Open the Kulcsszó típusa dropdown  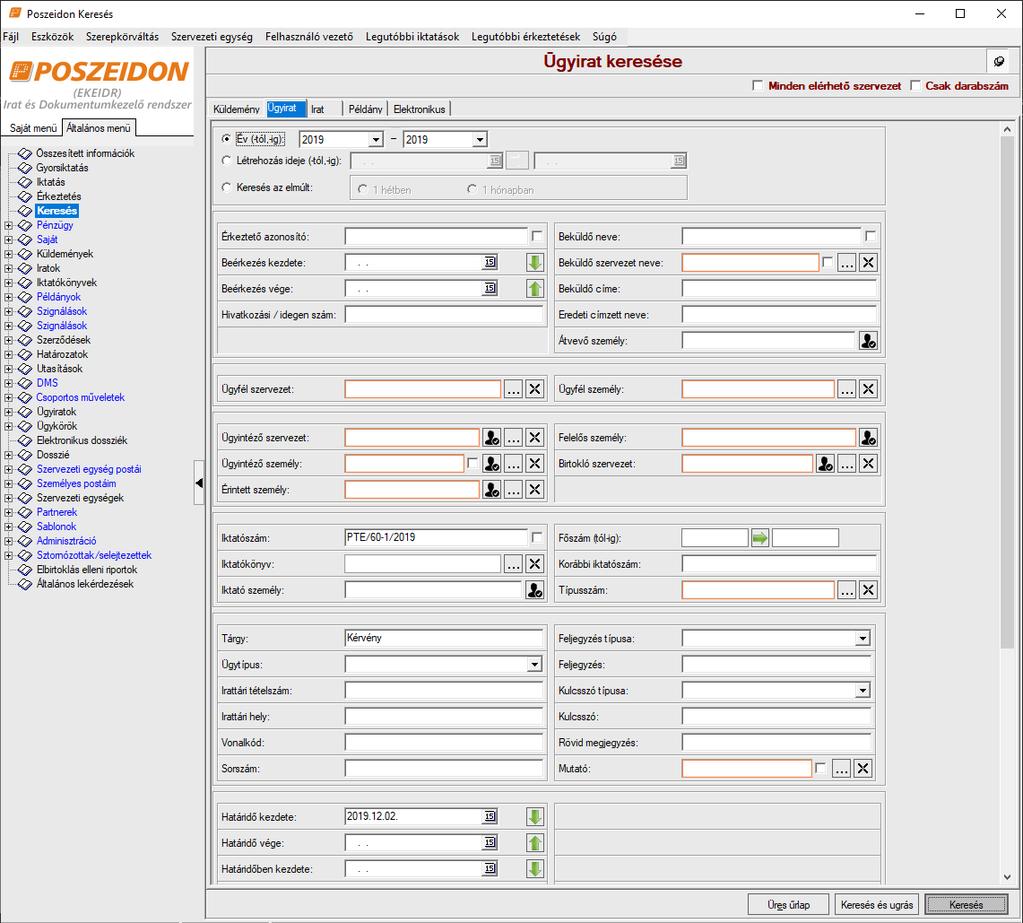(x=863, y=691)
